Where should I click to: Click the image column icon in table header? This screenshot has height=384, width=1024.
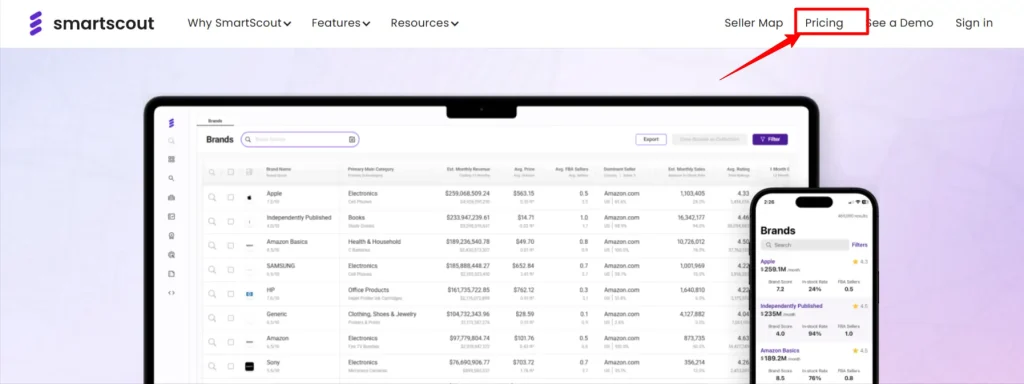tap(249, 172)
